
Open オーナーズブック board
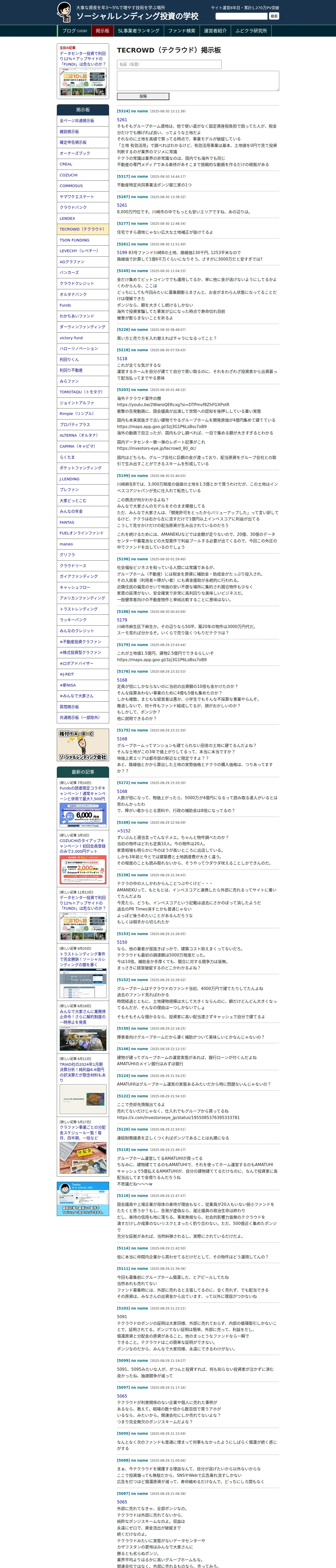[x=83, y=153]
